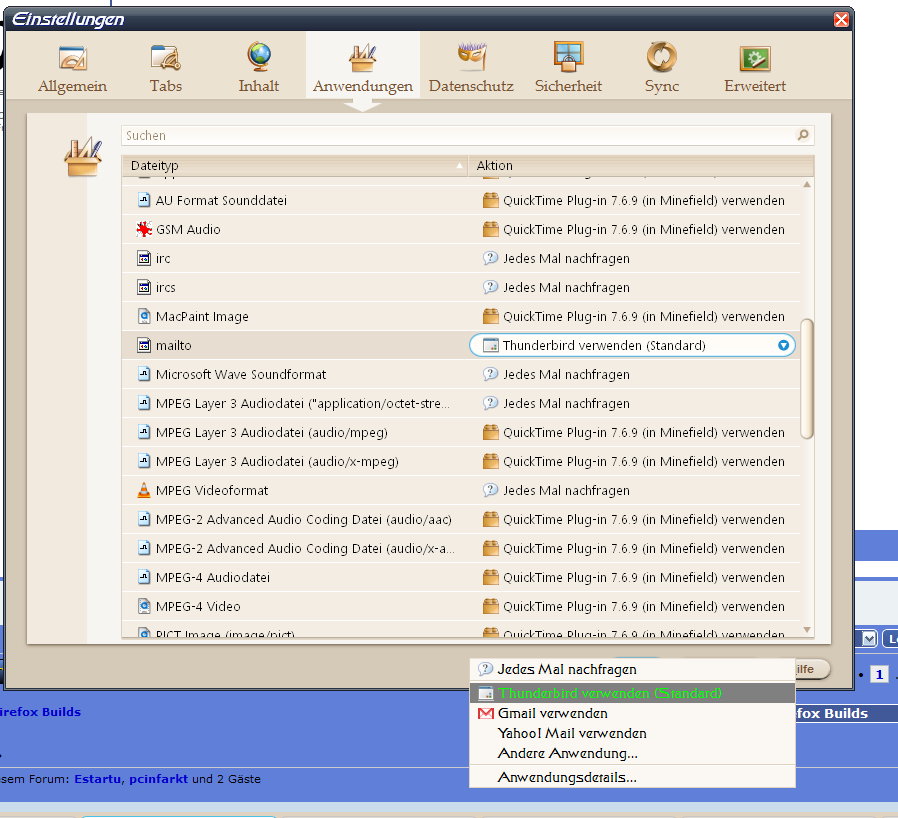Click the AU Format Sounddatei audio file icon
Screen dimensions: 898x818
point(144,200)
